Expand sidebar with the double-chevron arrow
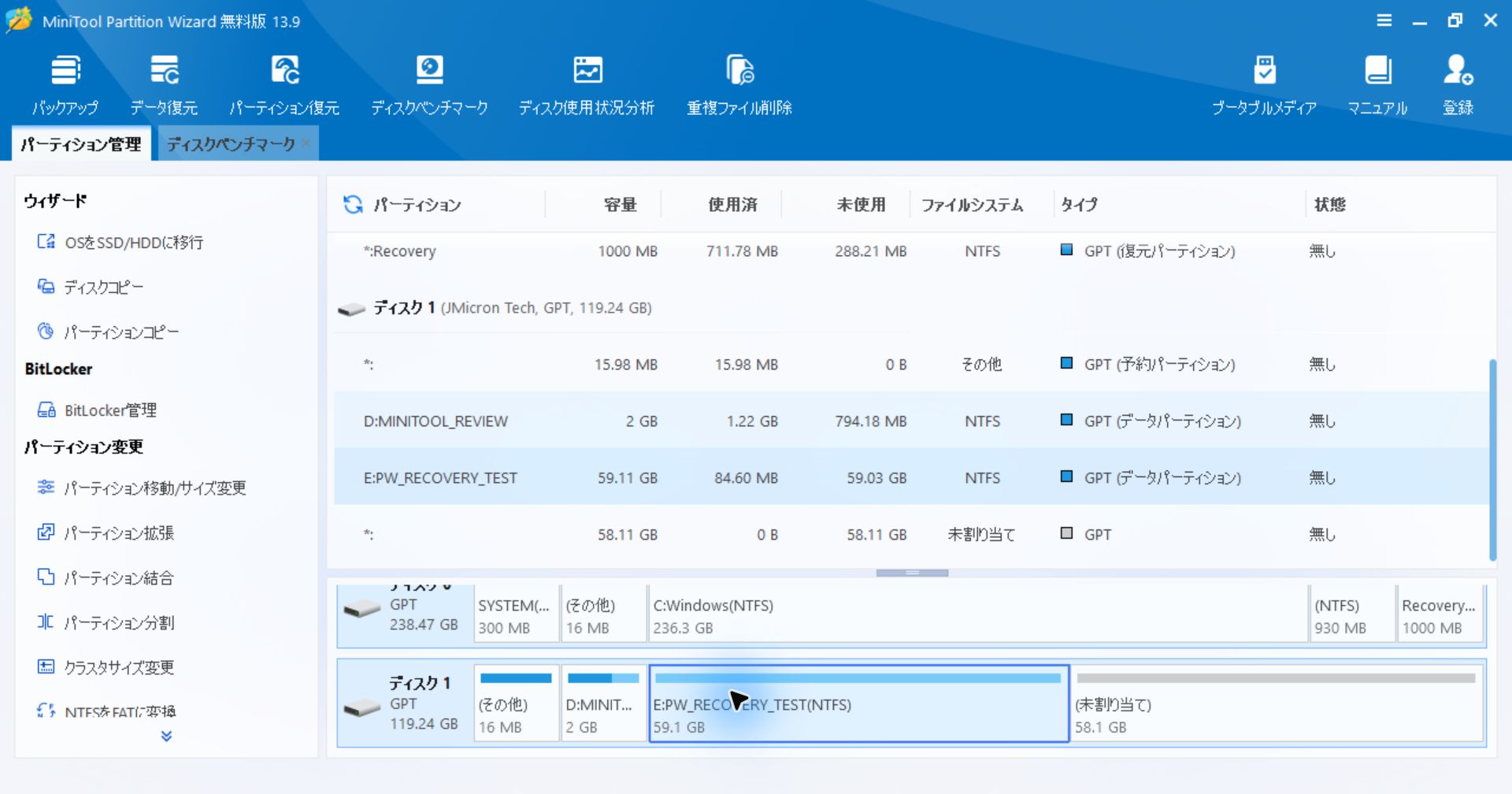1512x794 pixels. point(166,736)
